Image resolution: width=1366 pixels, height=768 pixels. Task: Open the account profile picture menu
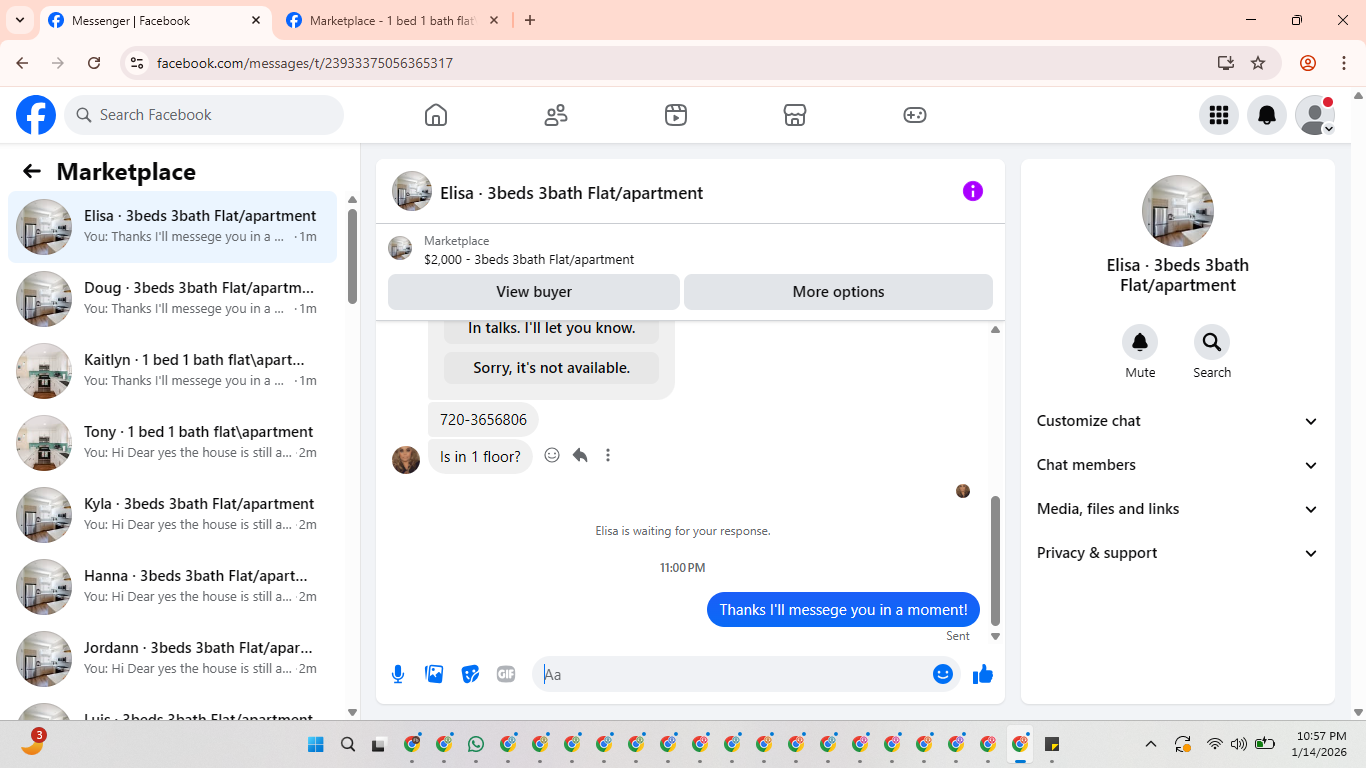1315,115
